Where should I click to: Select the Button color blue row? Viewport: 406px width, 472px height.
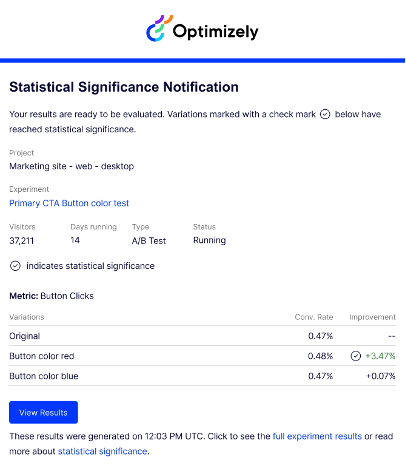point(202,376)
